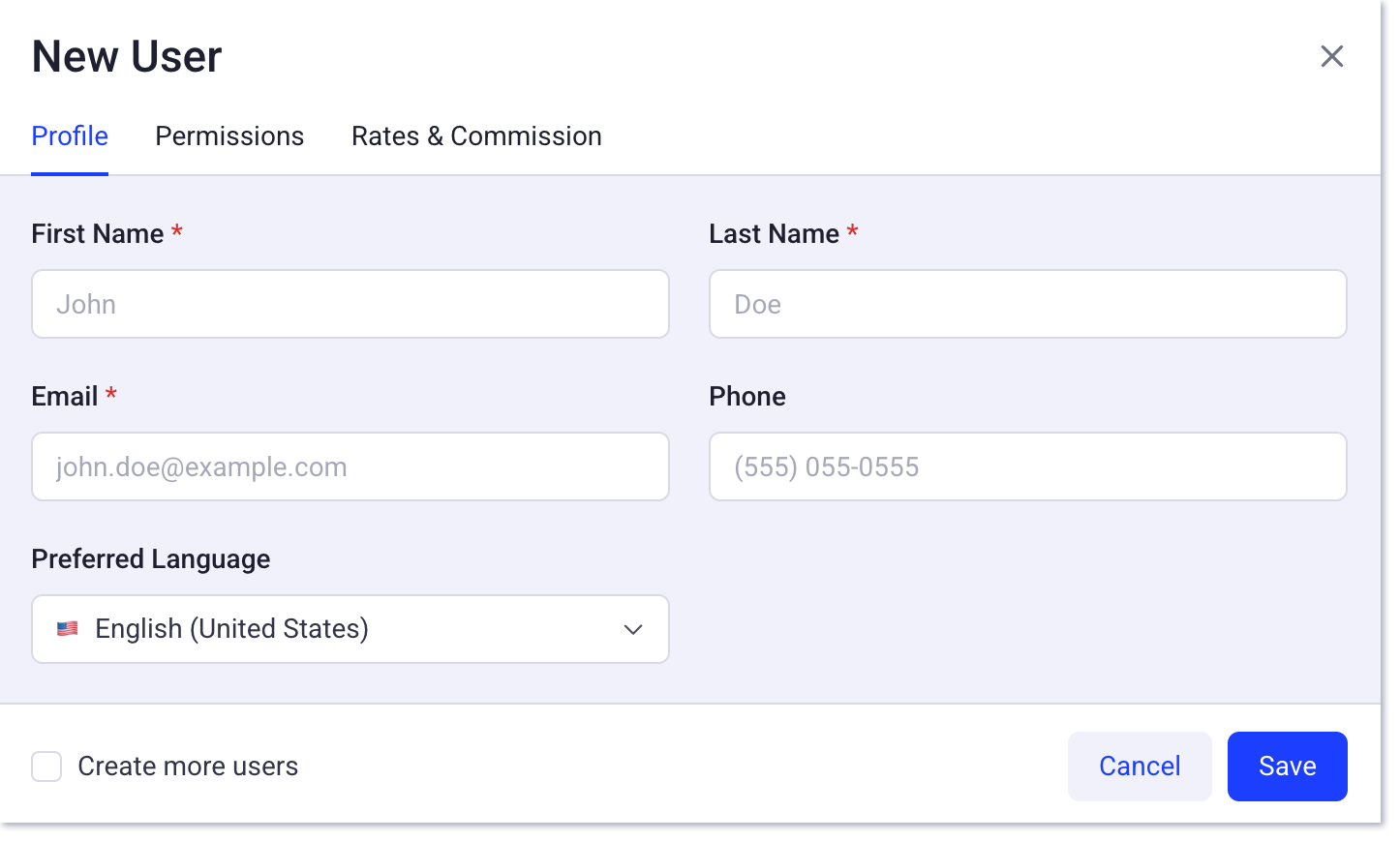Click the "Create more users" label text
Image resolution: width=1400 pixels, height=842 pixels.
pyautogui.click(x=188, y=767)
